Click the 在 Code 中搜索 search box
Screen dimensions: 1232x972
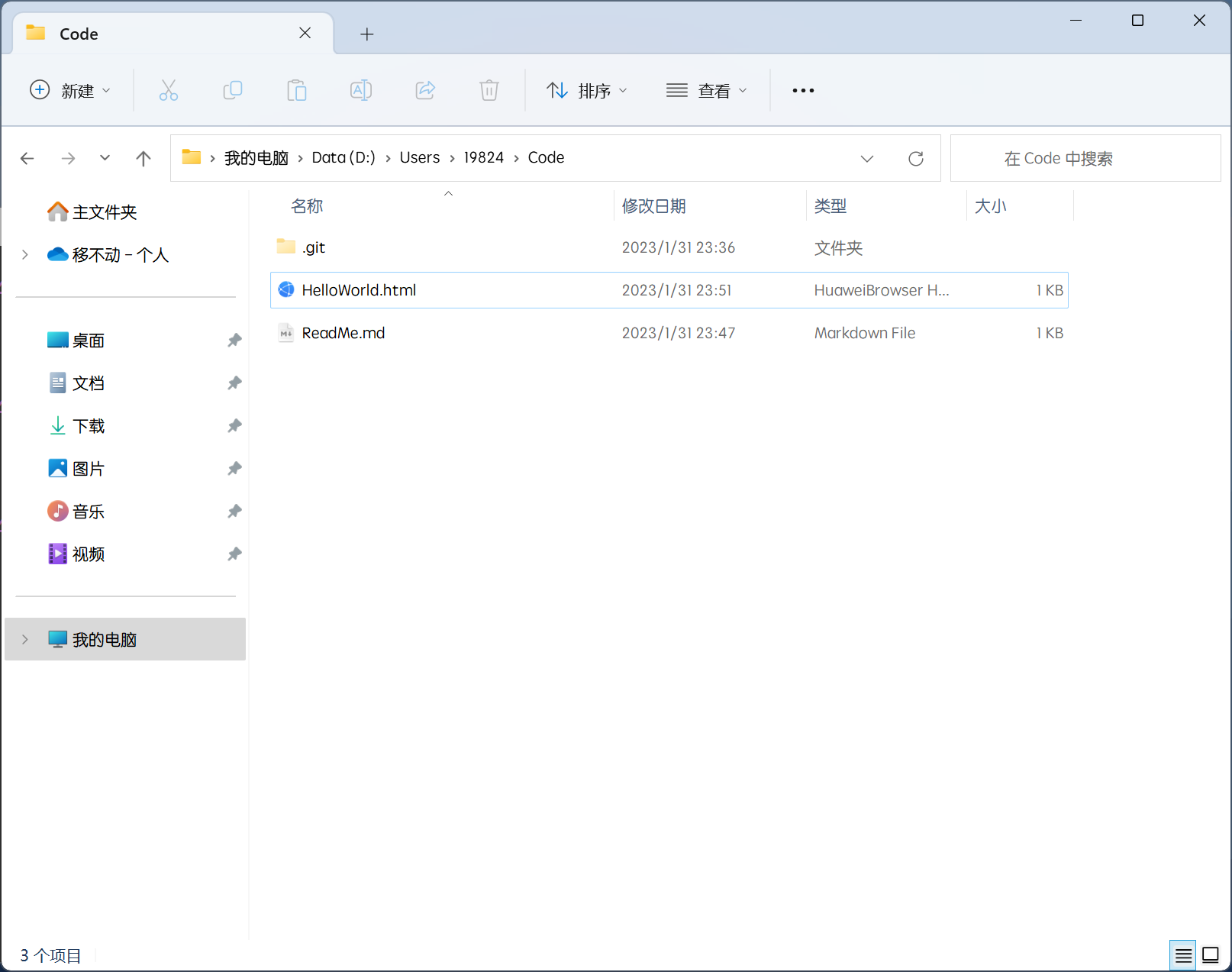tap(1085, 158)
